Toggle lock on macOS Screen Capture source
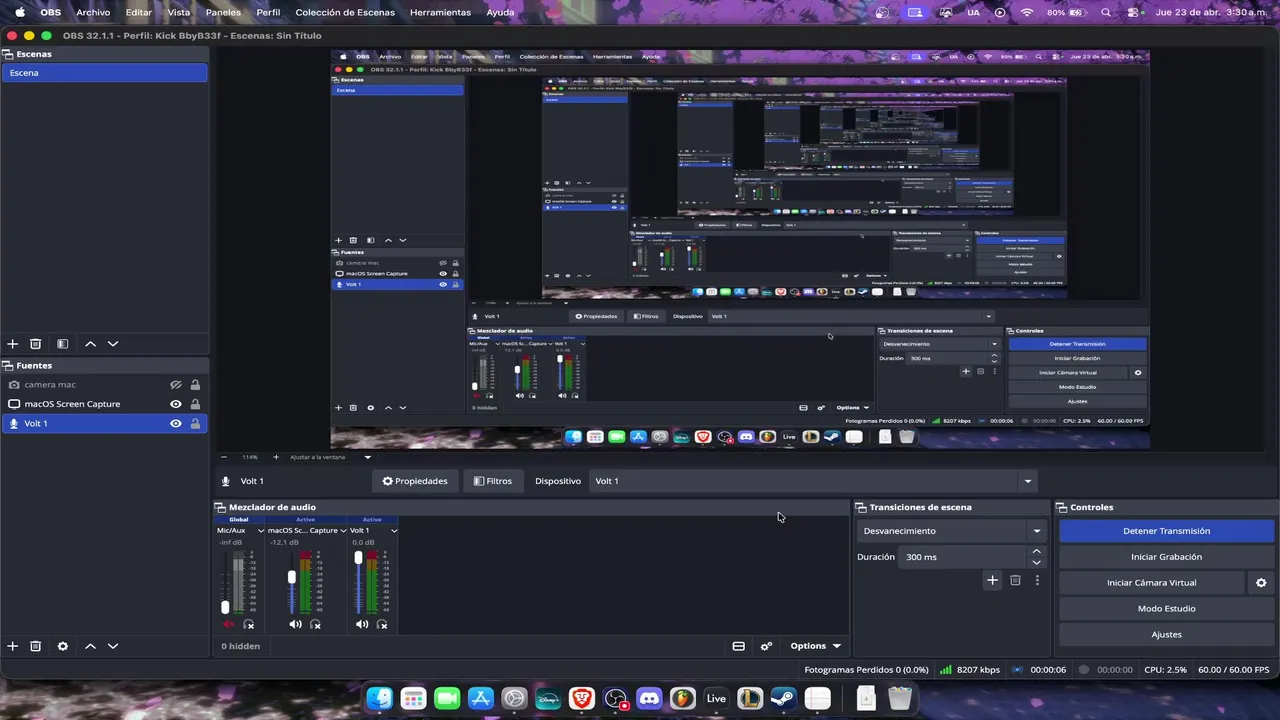The height and width of the screenshot is (720, 1280). click(195, 404)
